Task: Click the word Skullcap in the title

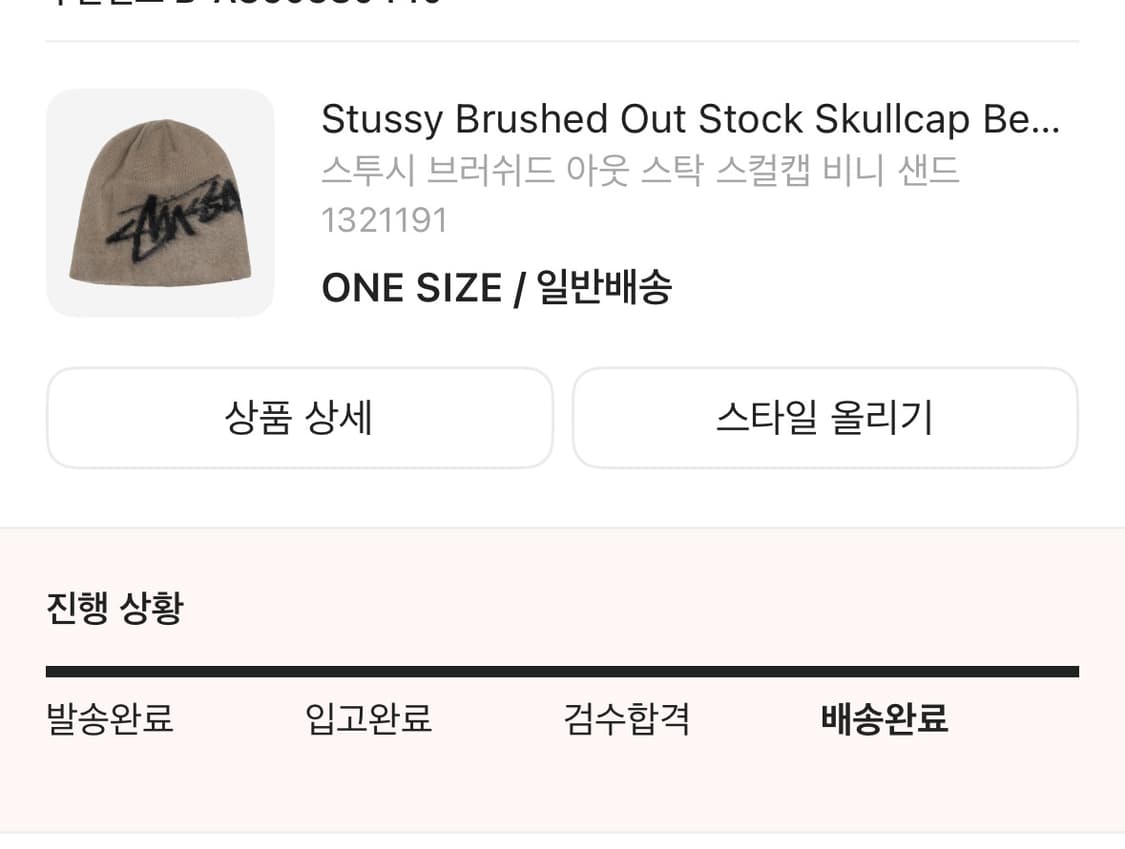Action: [x=892, y=120]
